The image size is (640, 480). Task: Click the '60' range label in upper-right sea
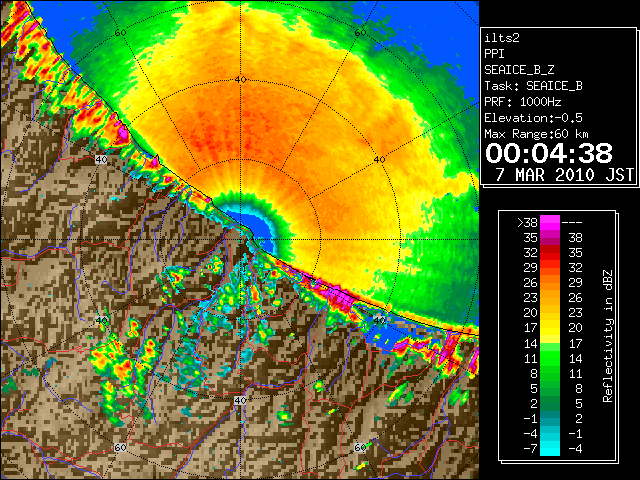click(360, 32)
